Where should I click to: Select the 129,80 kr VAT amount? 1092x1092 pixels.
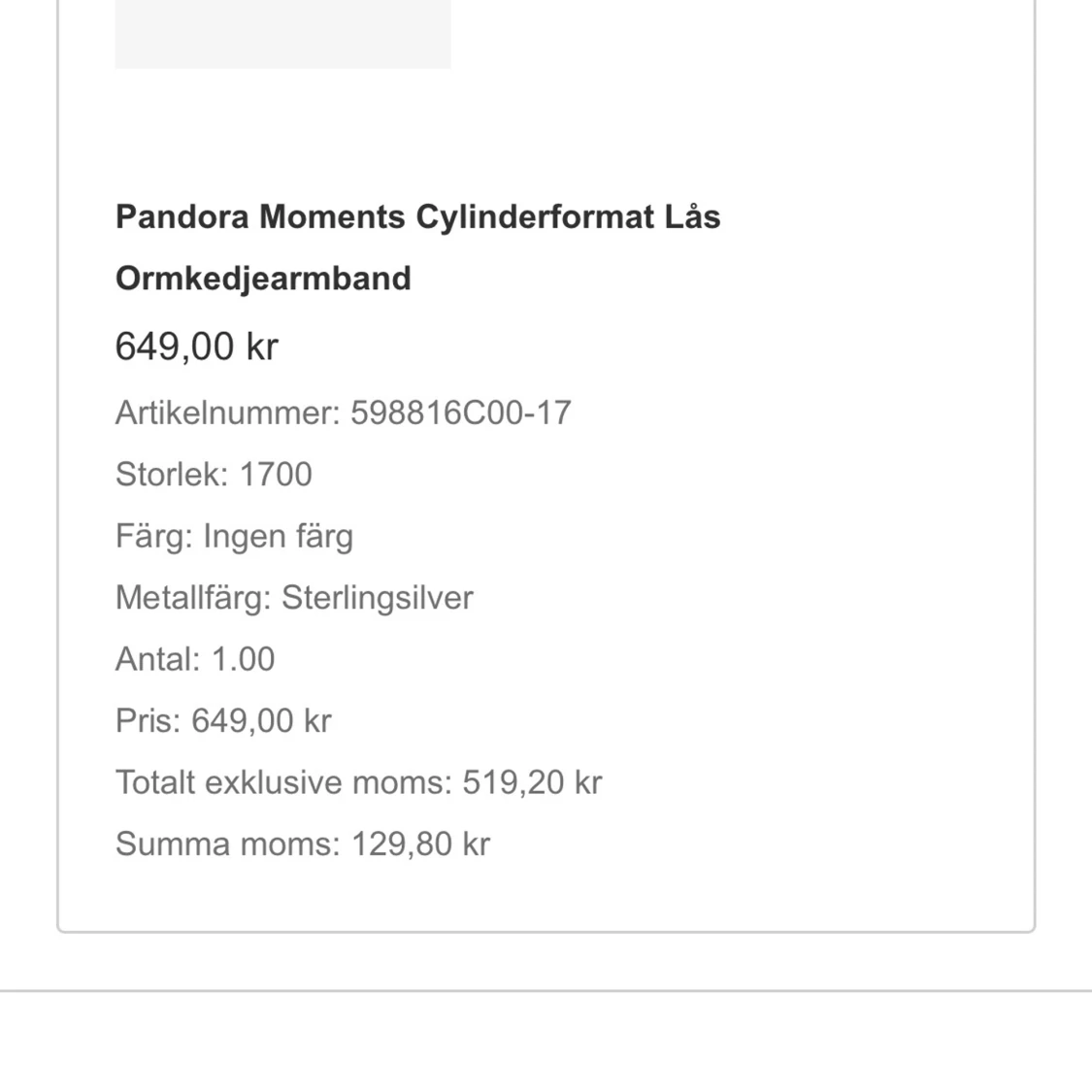tap(420, 844)
